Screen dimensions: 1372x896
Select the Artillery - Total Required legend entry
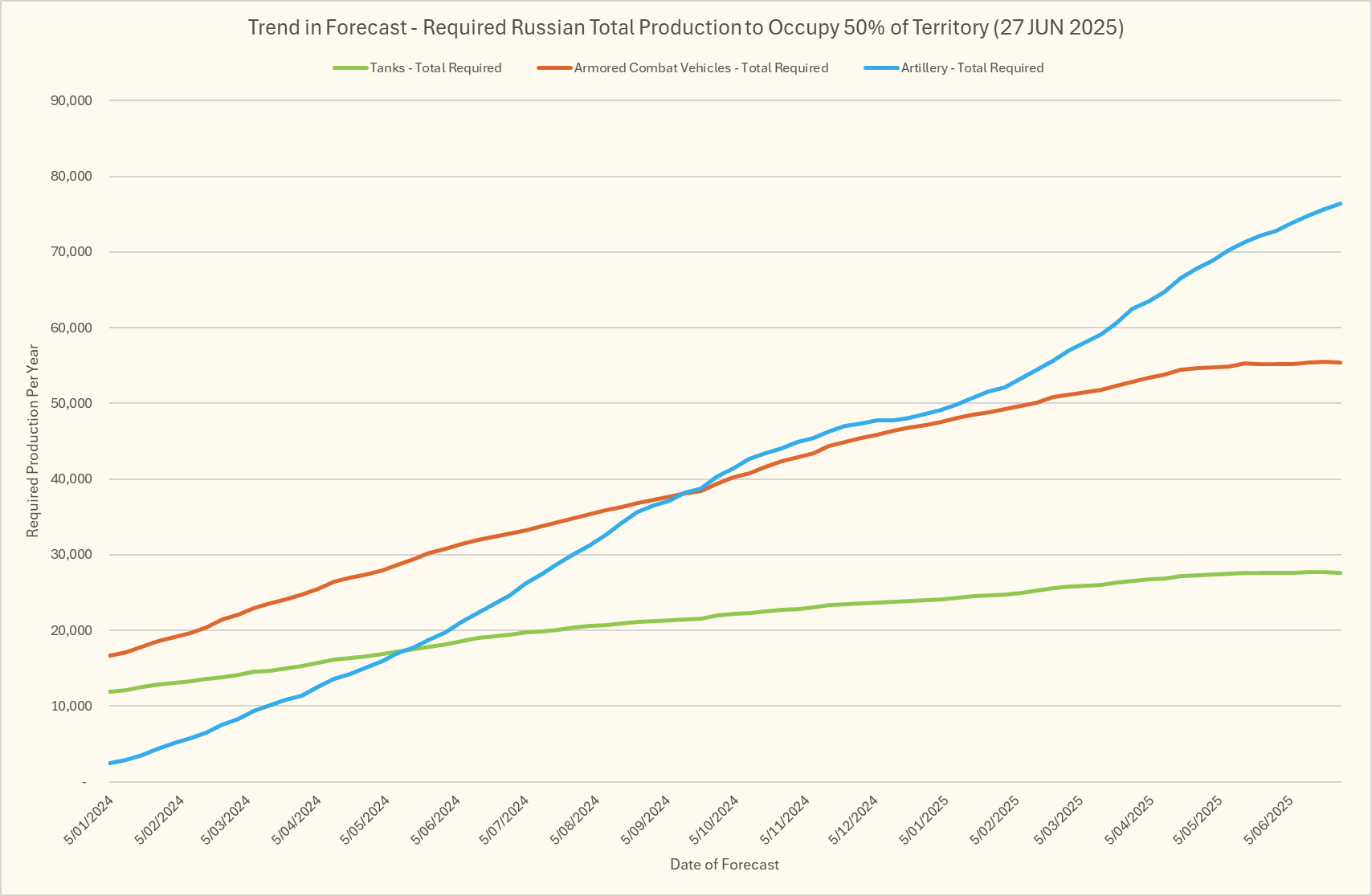(x=972, y=68)
